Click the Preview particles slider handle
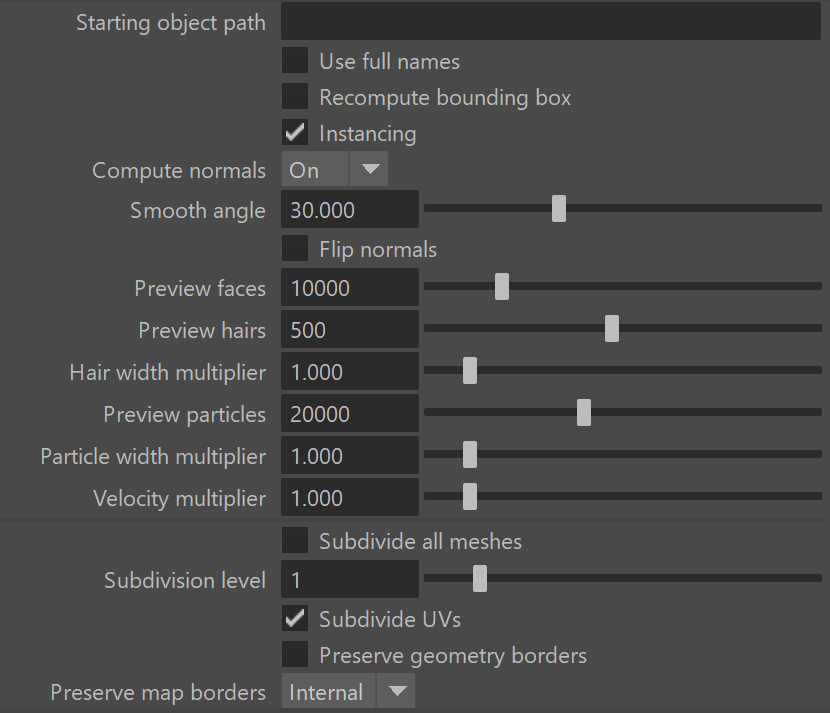Screen dimensions: 830x713 [x=584, y=413]
